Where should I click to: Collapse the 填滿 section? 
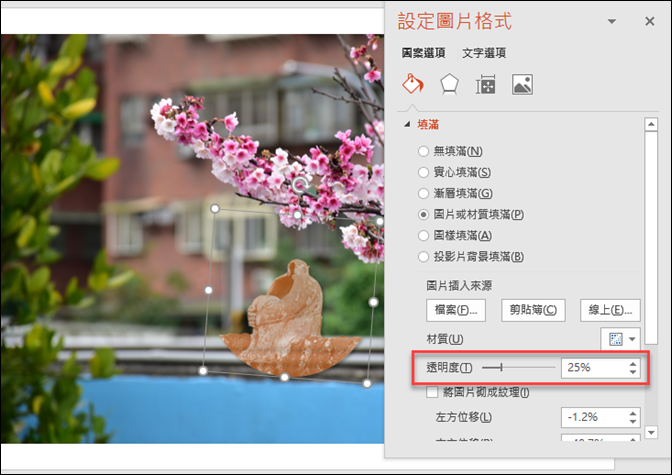coord(407,124)
